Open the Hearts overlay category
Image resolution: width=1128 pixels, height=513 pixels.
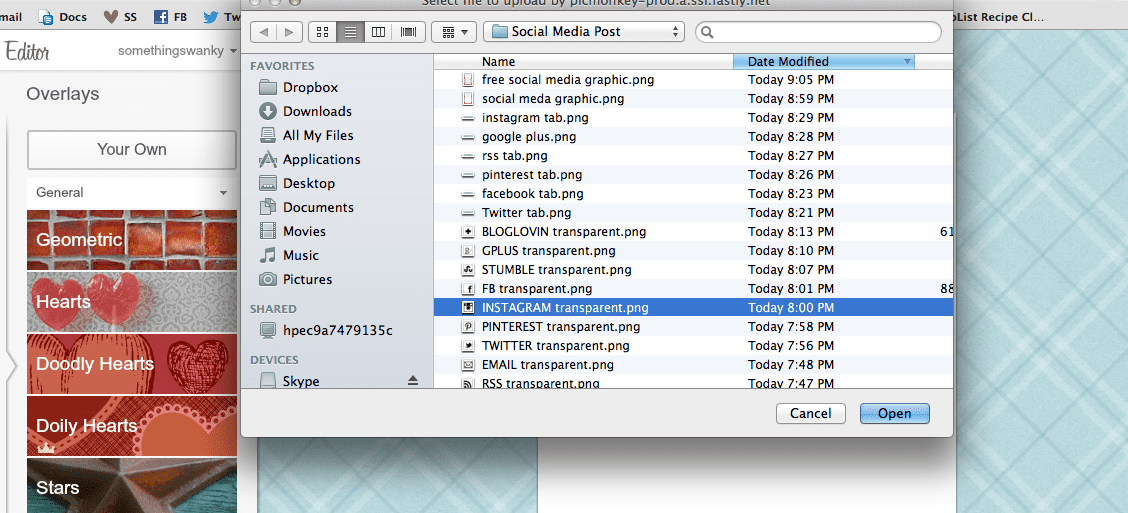[131, 301]
